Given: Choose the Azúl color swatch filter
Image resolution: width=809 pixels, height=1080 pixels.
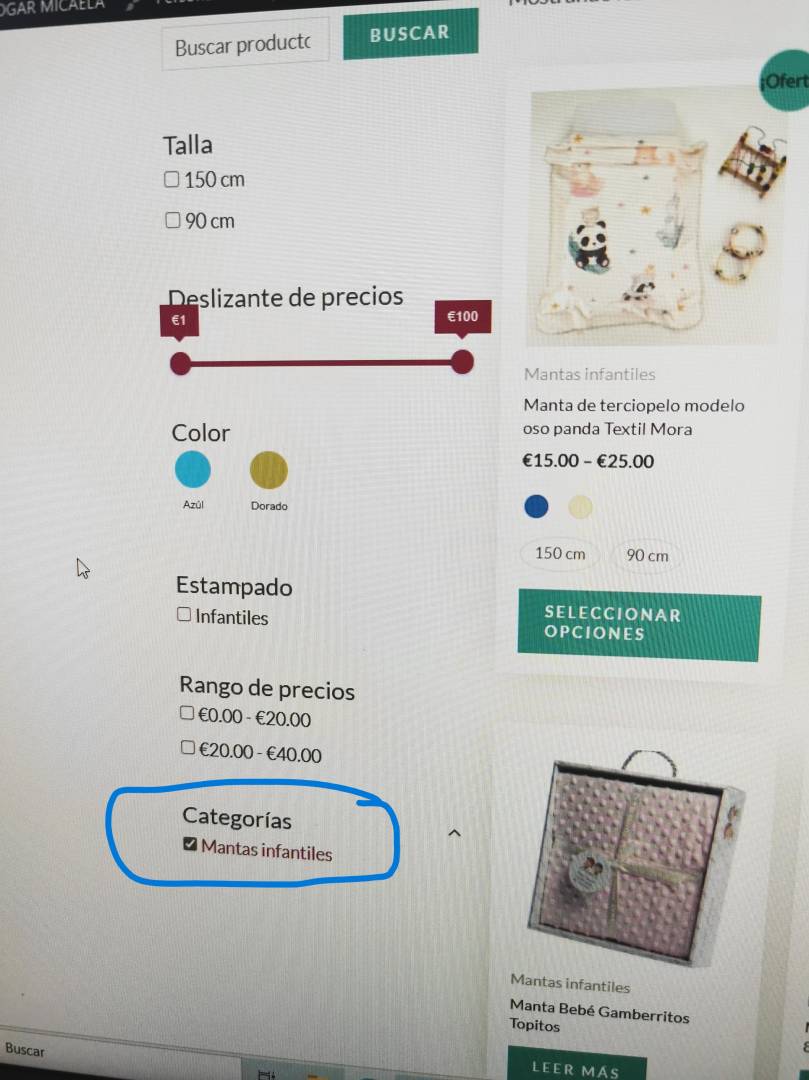Looking at the screenshot, I should coord(193,470).
